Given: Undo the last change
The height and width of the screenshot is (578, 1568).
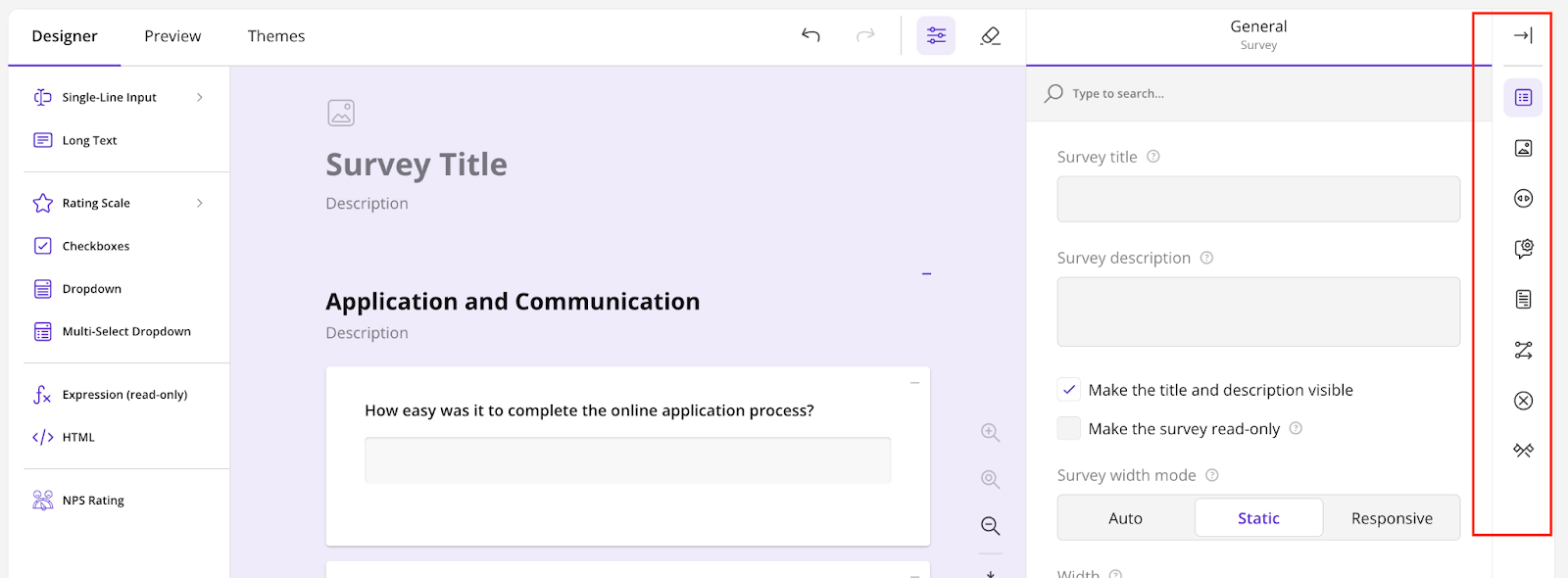Looking at the screenshot, I should [x=810, y=35].
